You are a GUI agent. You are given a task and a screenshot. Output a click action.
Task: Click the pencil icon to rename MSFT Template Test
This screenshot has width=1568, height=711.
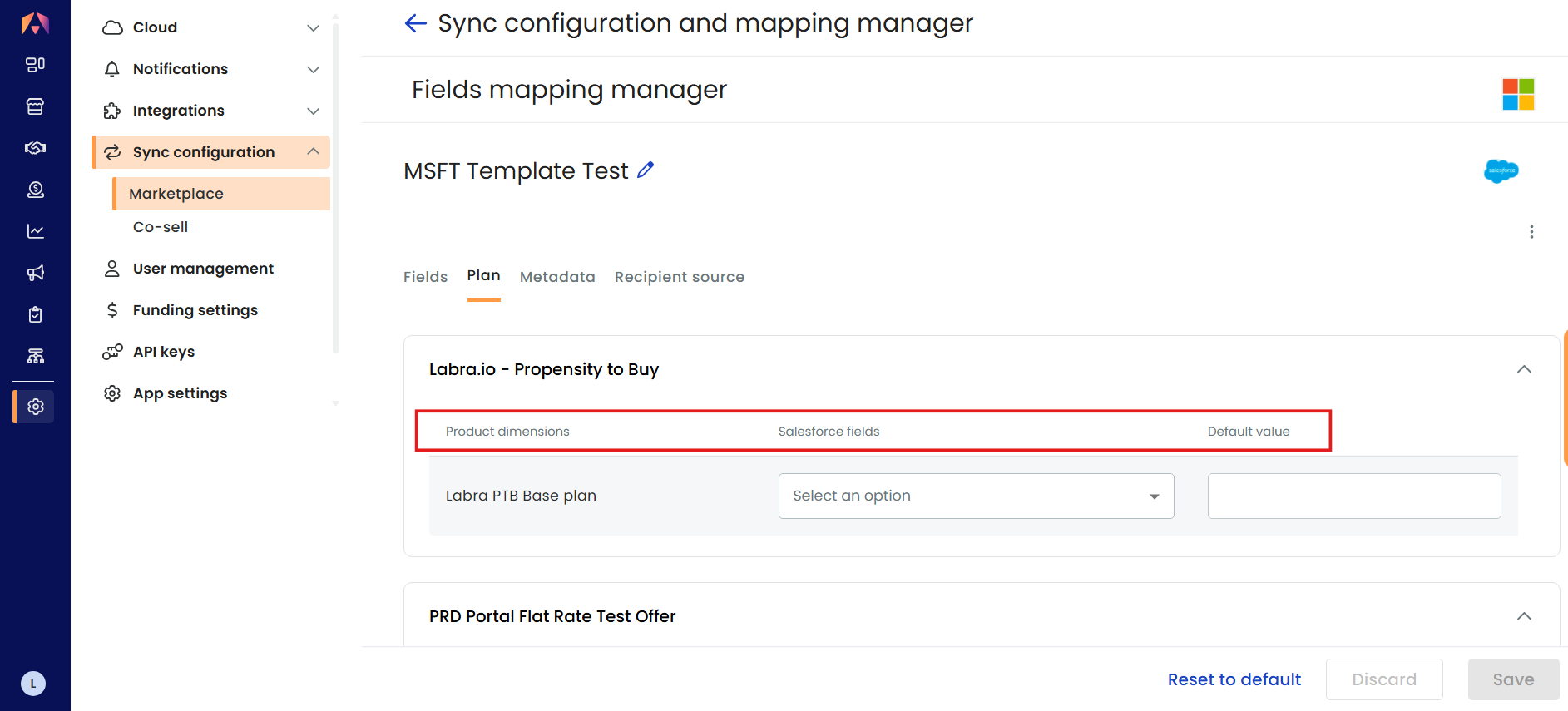point(646,170)
